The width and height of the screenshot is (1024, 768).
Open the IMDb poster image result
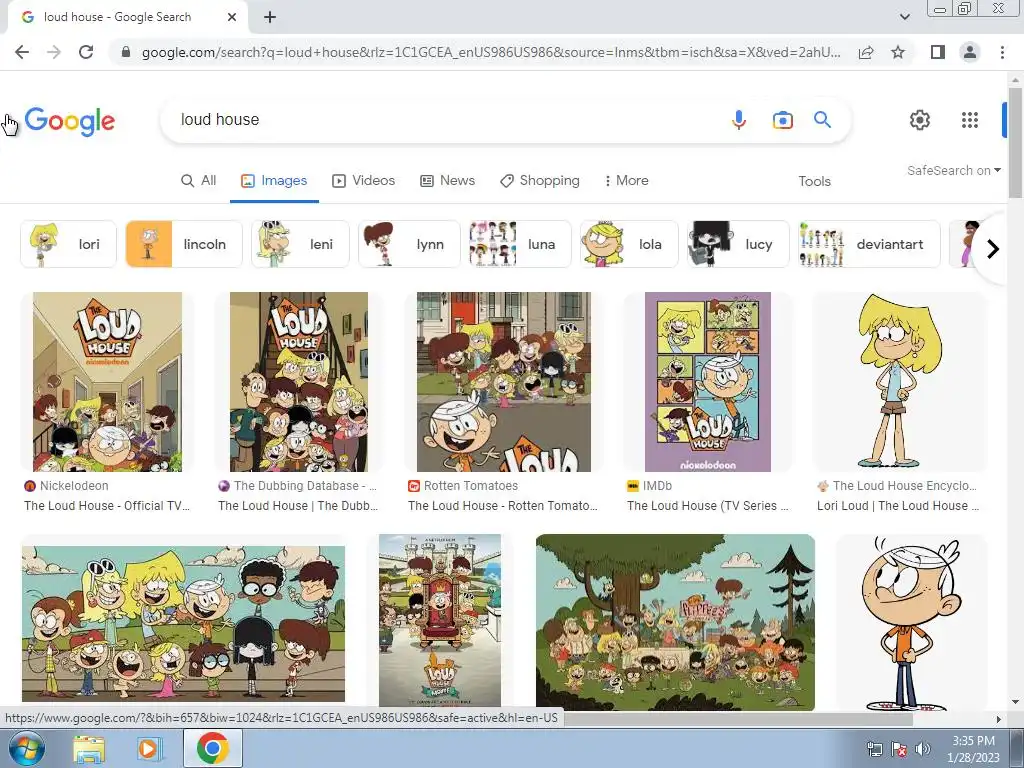coord(708,382)
